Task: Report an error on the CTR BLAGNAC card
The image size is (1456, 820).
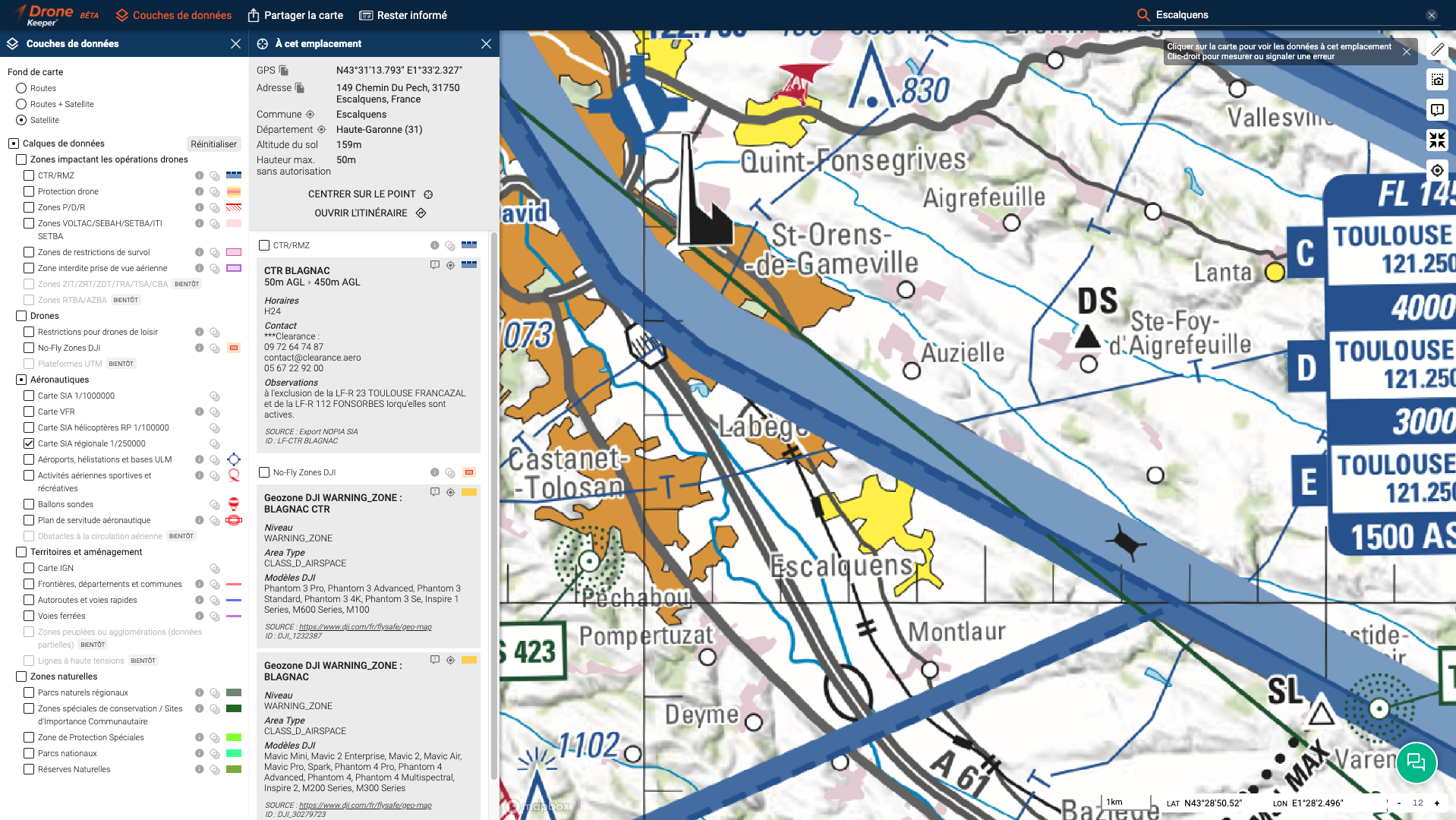Action: click(x=435, y=265)
